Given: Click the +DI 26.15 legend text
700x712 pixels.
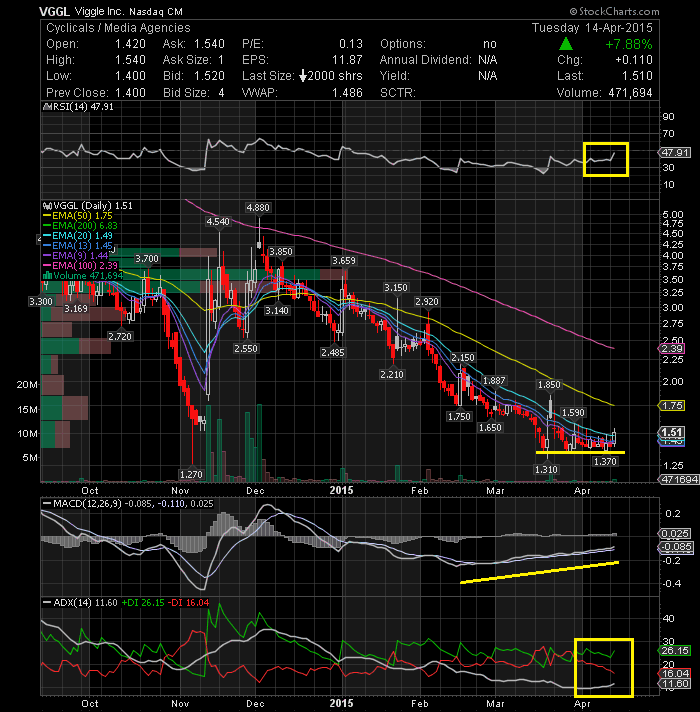Looking at the screenshot, I should point(143,603).
